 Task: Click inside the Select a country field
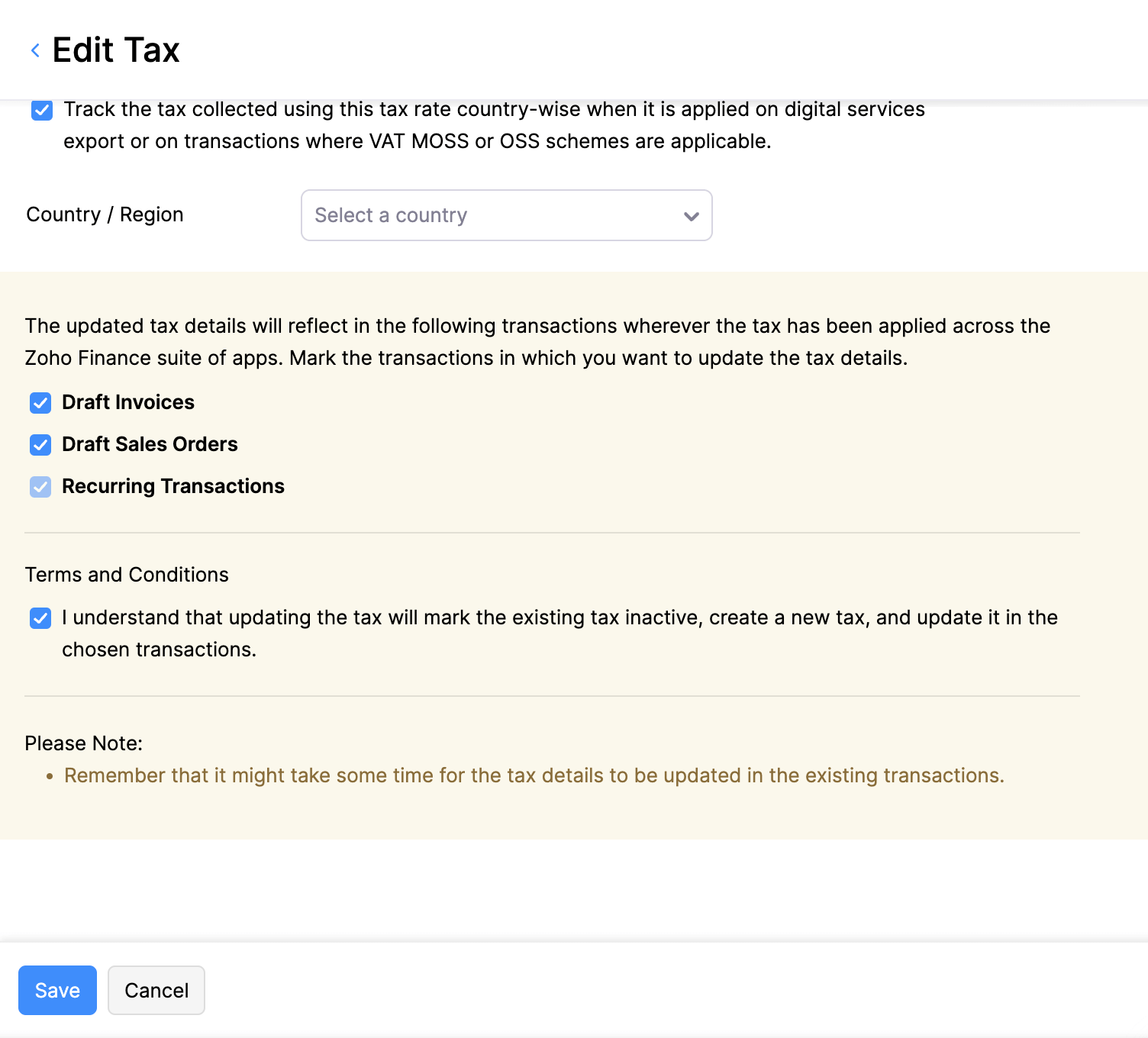coord(458,216)
